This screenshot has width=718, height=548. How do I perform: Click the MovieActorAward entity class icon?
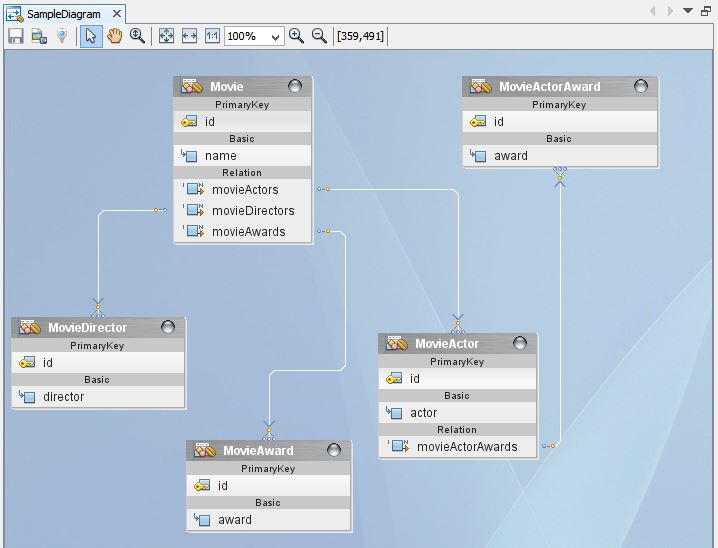coord(481,86)
